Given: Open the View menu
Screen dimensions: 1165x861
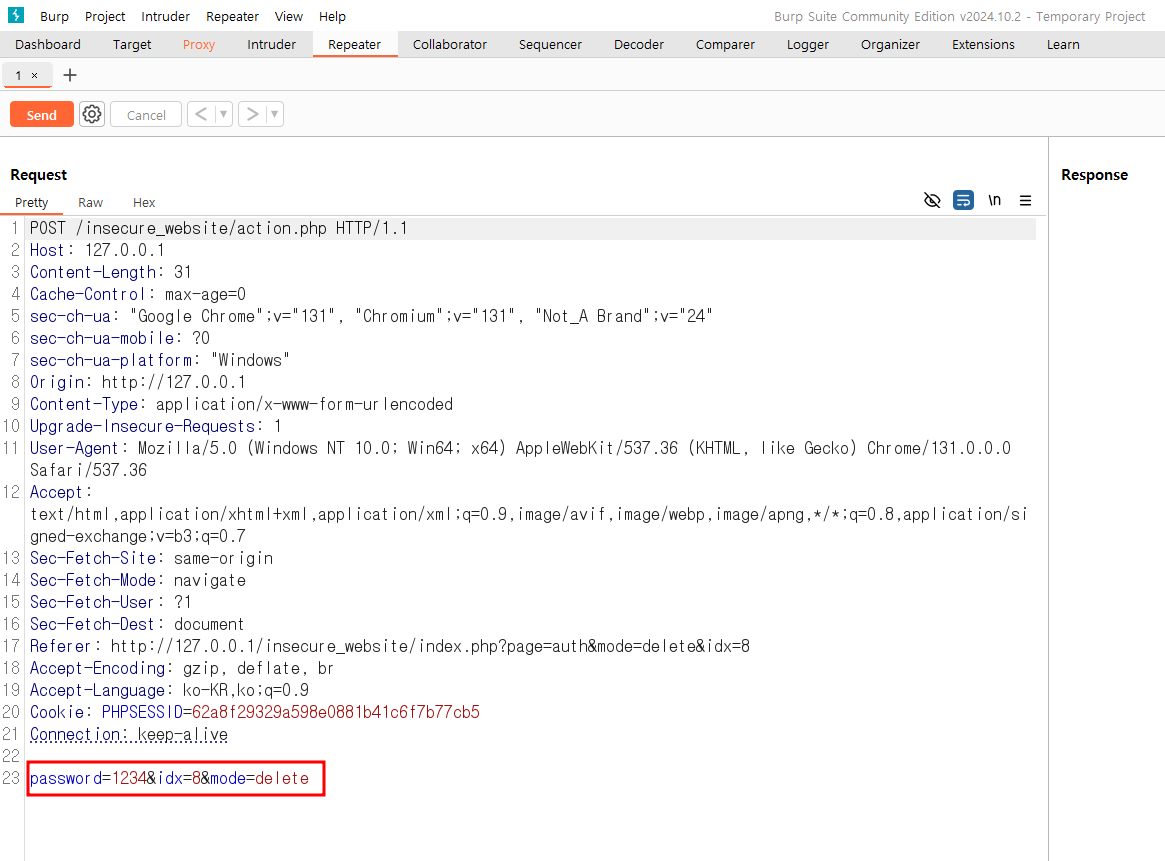Looking at the screenshot, I should (288, 16).
